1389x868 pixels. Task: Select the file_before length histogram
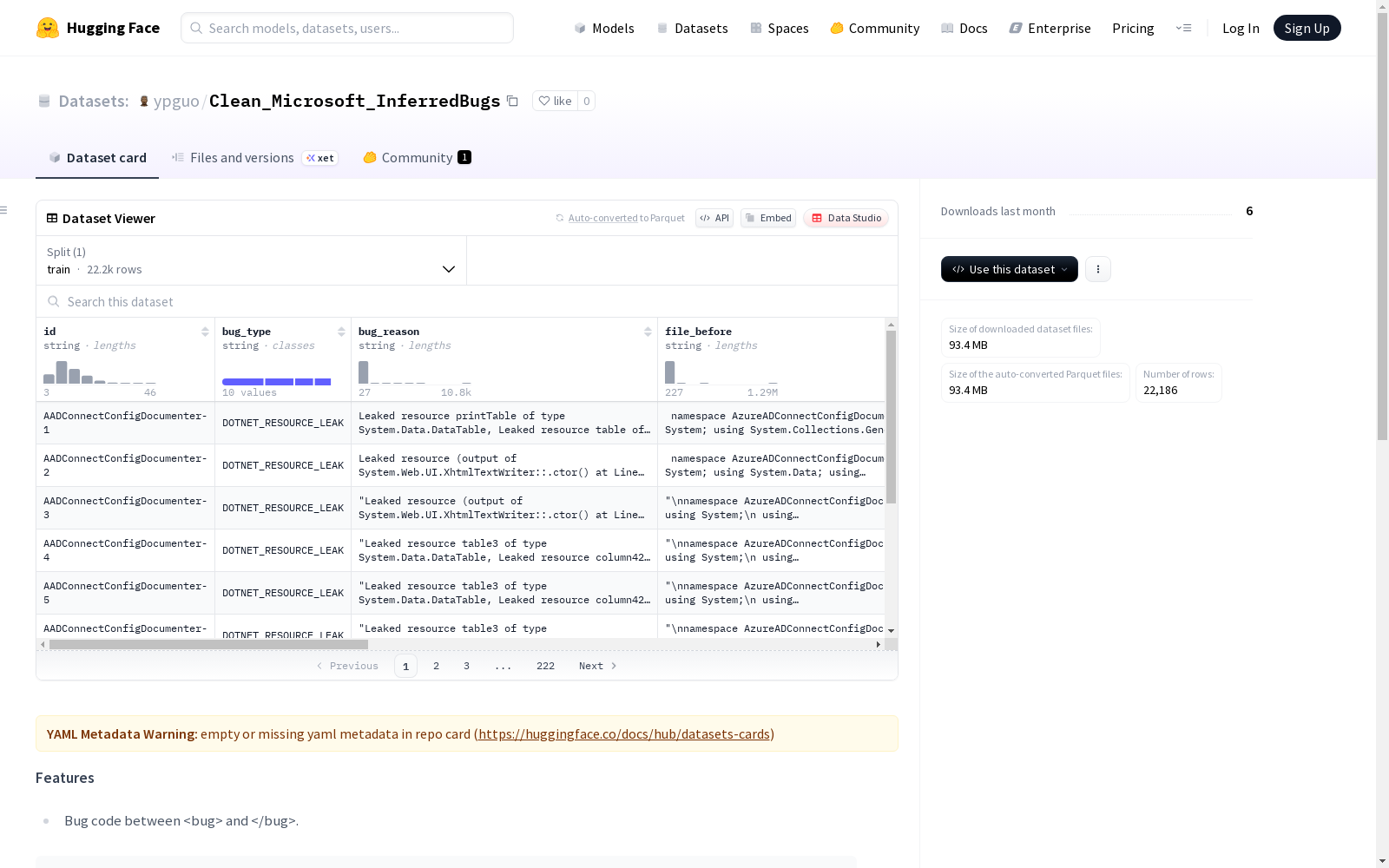click(x=721, y=372)
